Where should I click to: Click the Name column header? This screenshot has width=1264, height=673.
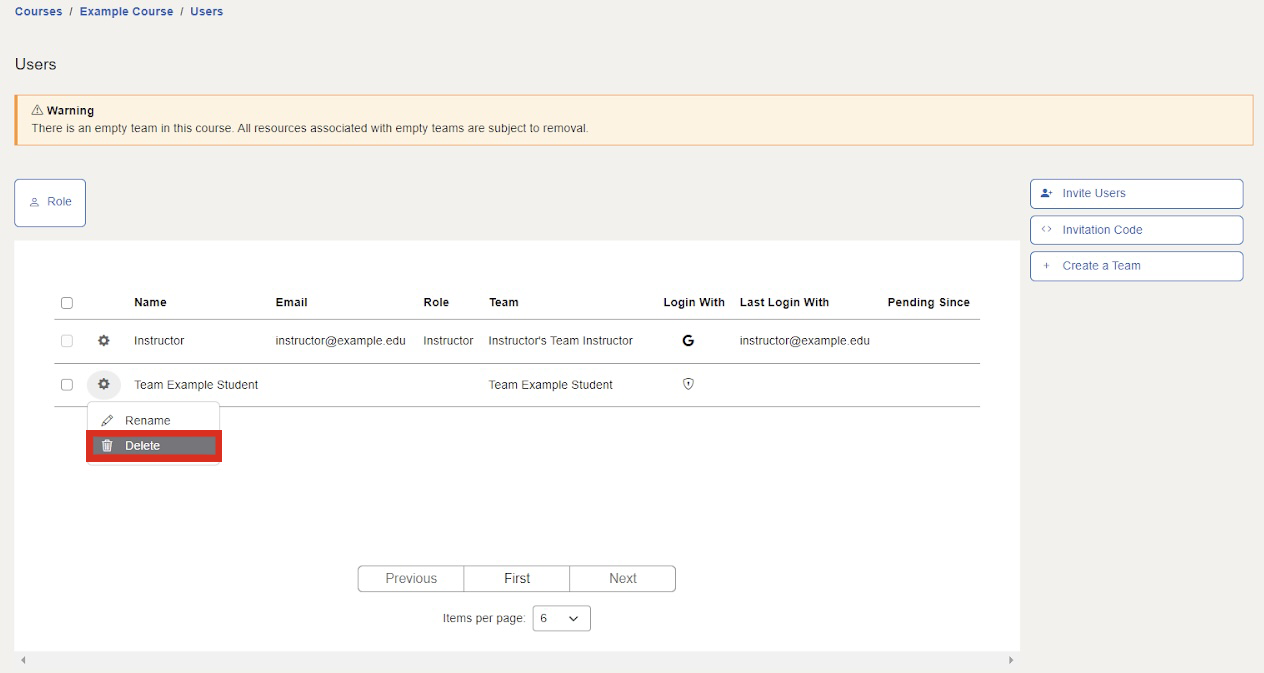(x=150, y=302)
